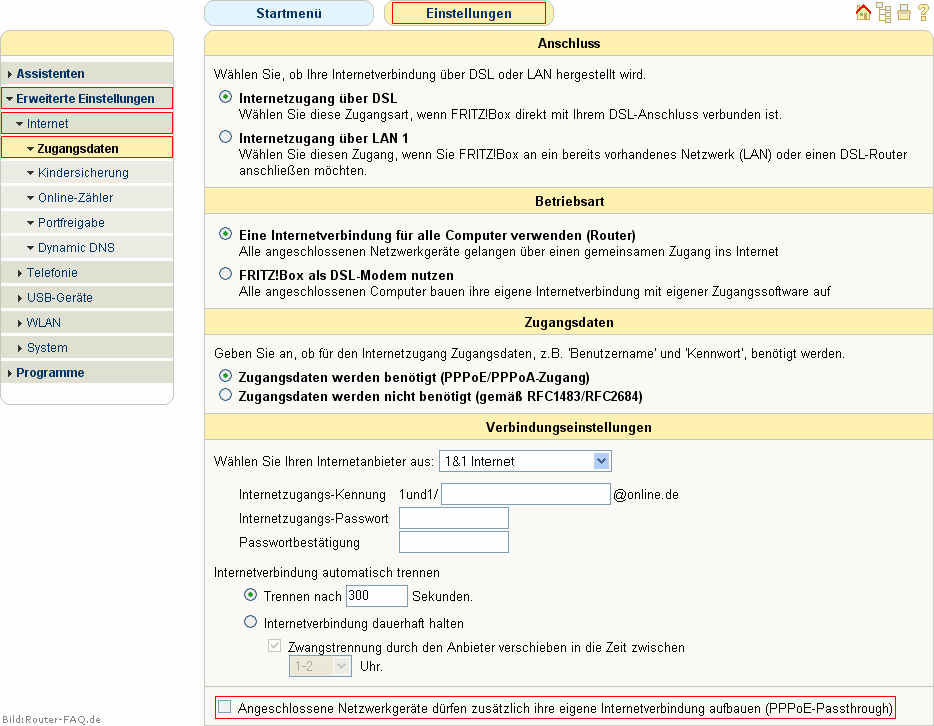Click the printer icon
This screenshot has height=726, width=934.
pos(904,13)
